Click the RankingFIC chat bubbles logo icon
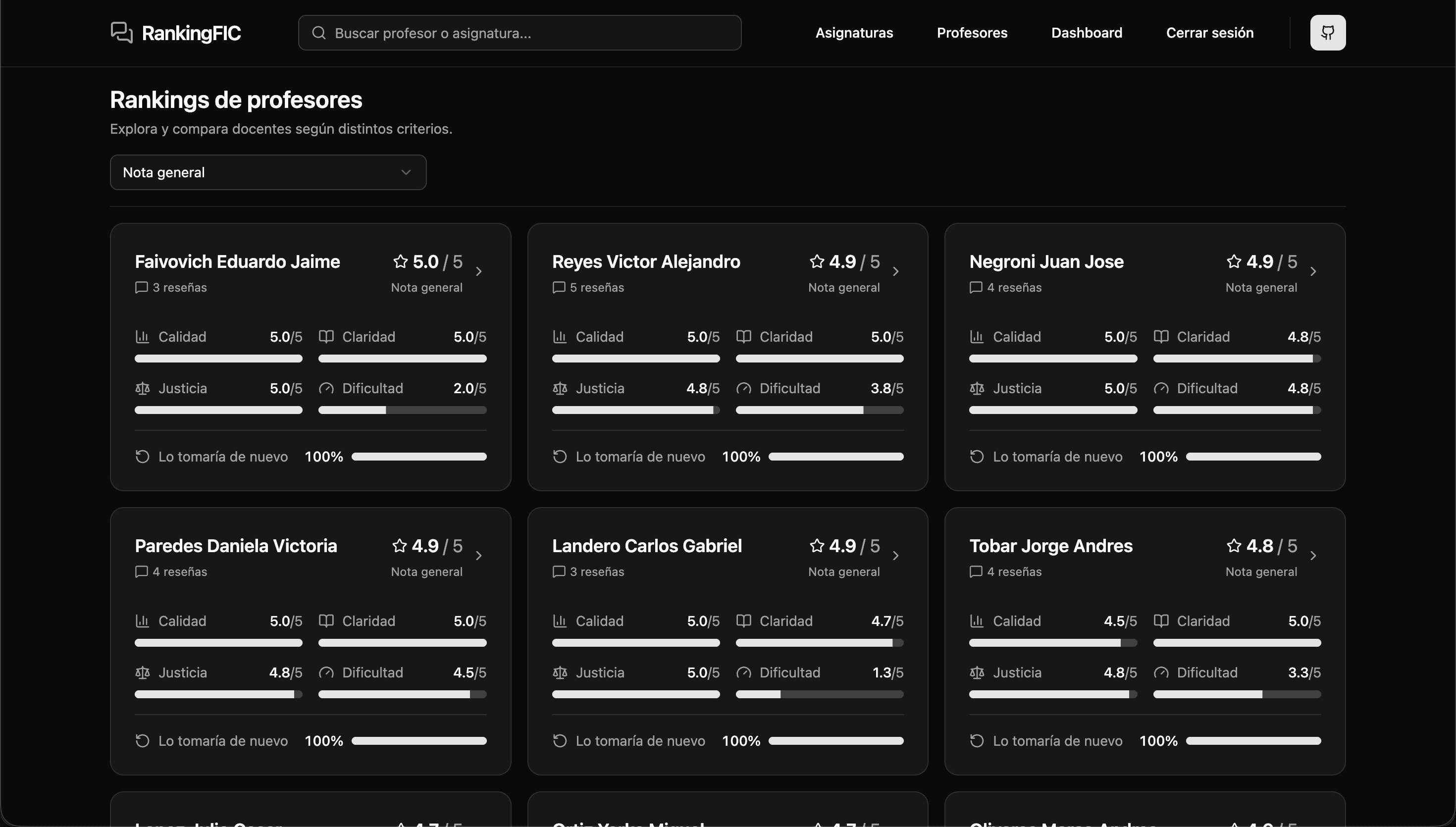 121,32
